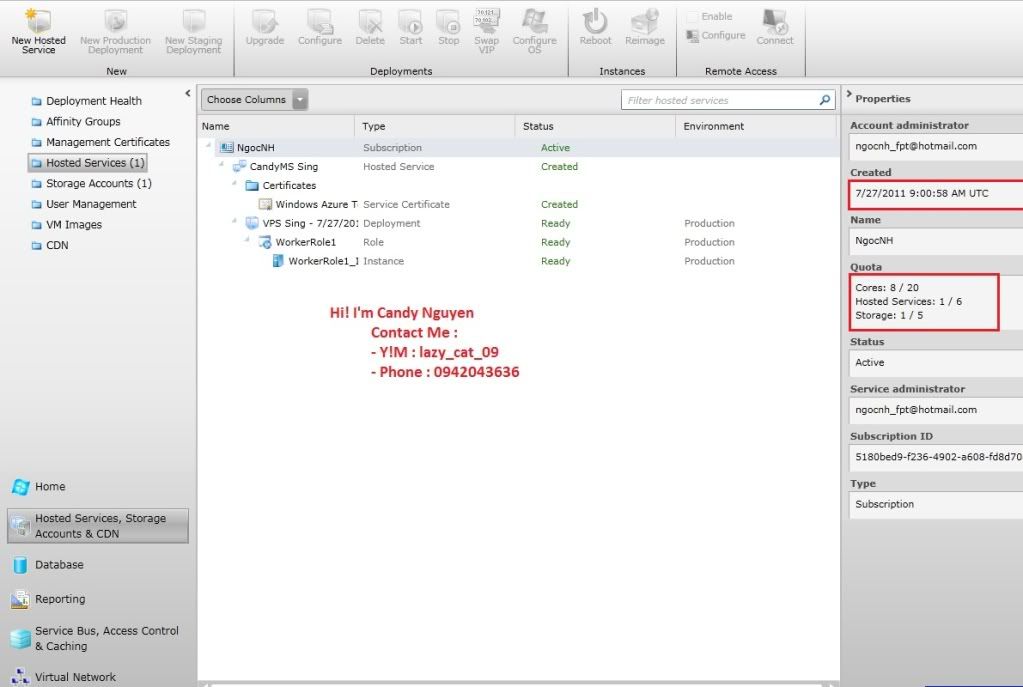Enable Remote Access checkbox

coord(692,16)
